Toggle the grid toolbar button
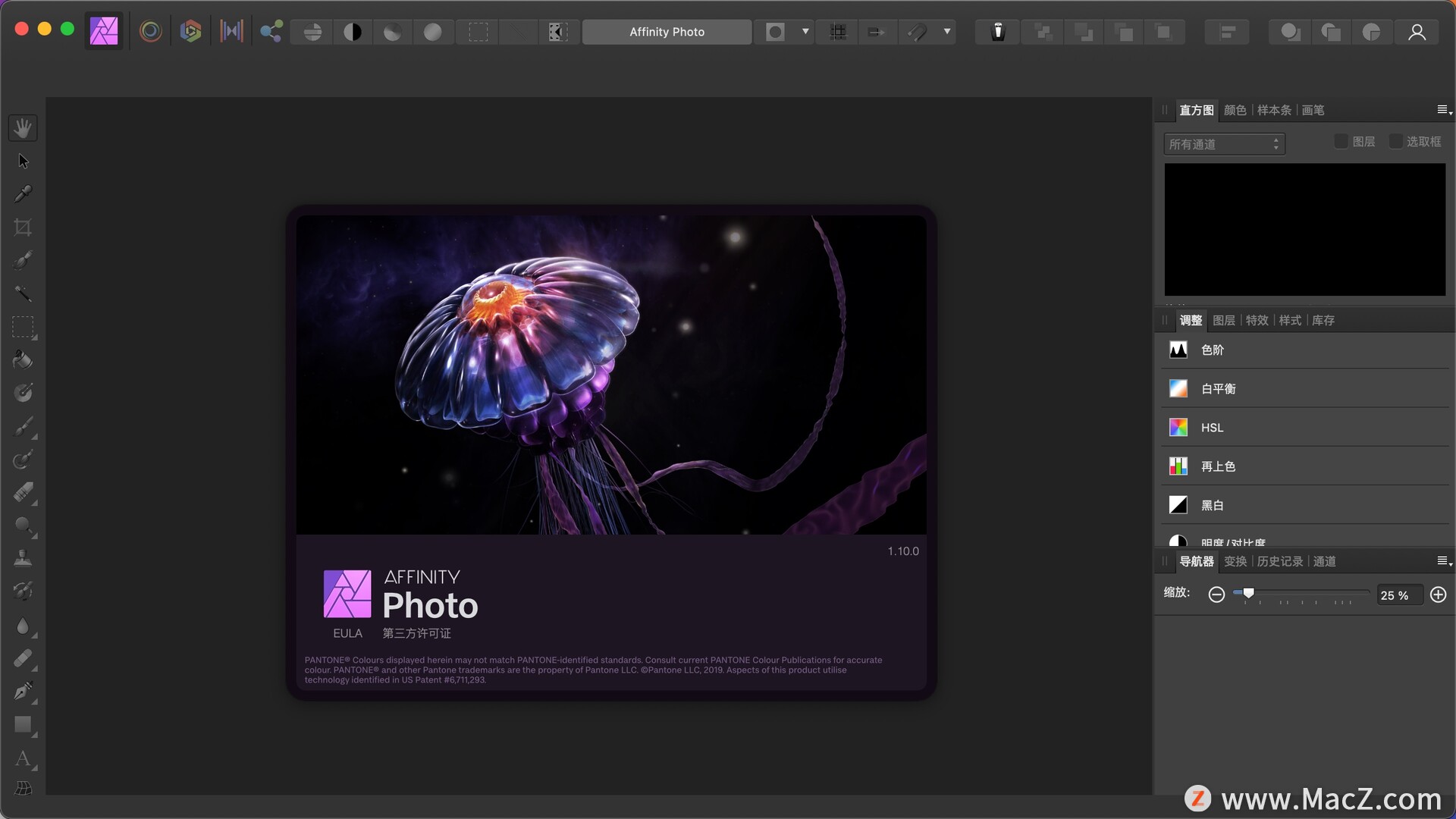1456x819 pixels. pyautogui.click(x=838, y=32)
